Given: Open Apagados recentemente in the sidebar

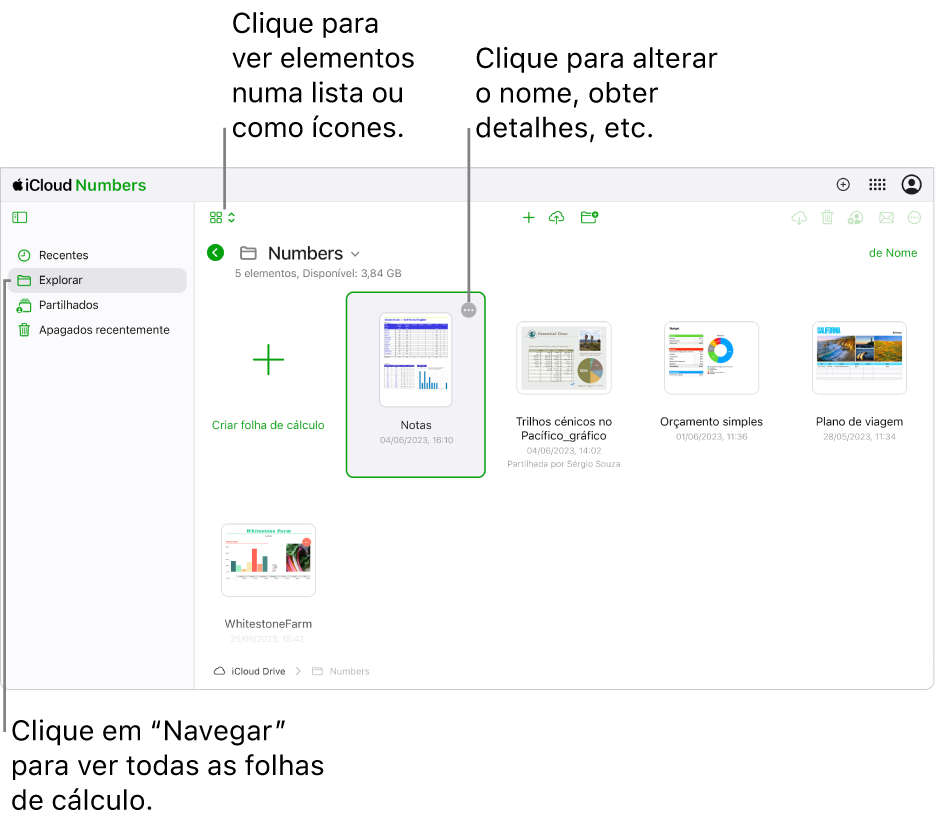Looking at the screenshot, I should pos(98,330).
